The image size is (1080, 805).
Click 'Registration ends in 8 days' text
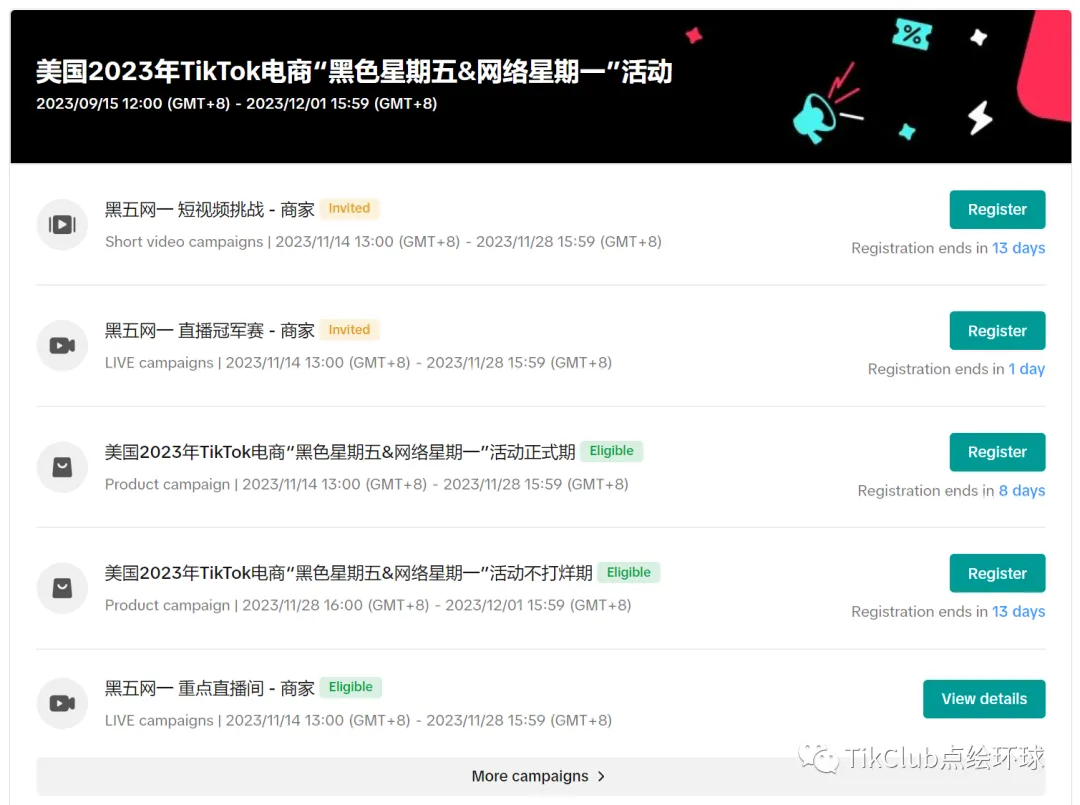(951, 490)
